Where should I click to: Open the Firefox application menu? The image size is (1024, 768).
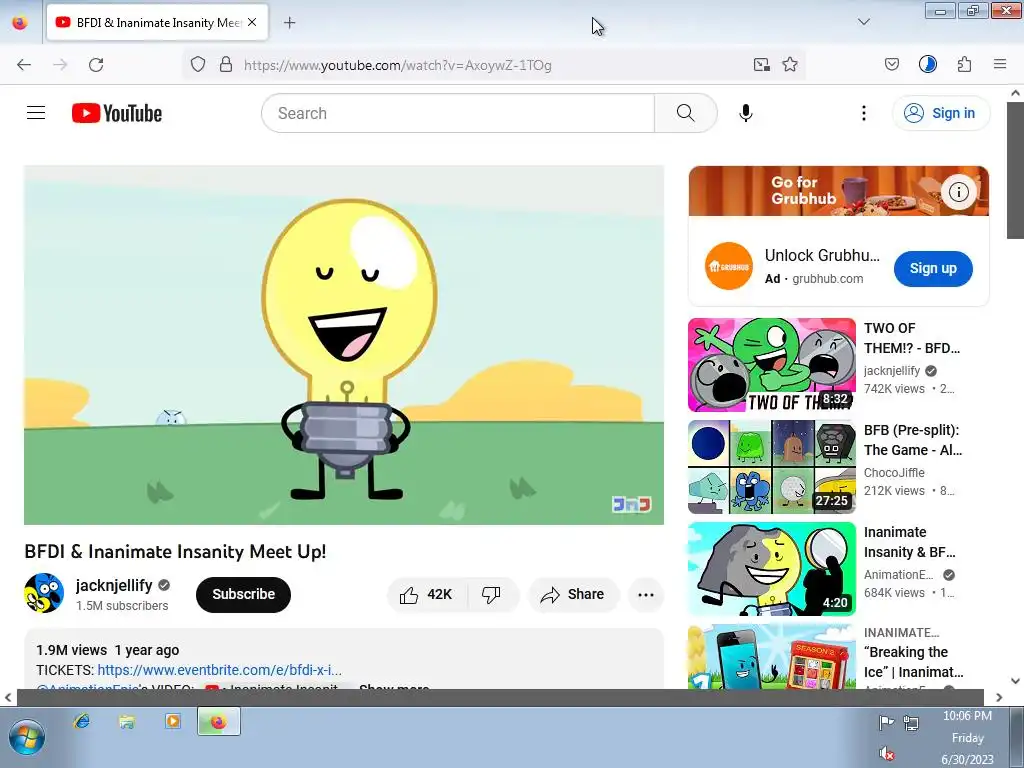point(1000,64)
